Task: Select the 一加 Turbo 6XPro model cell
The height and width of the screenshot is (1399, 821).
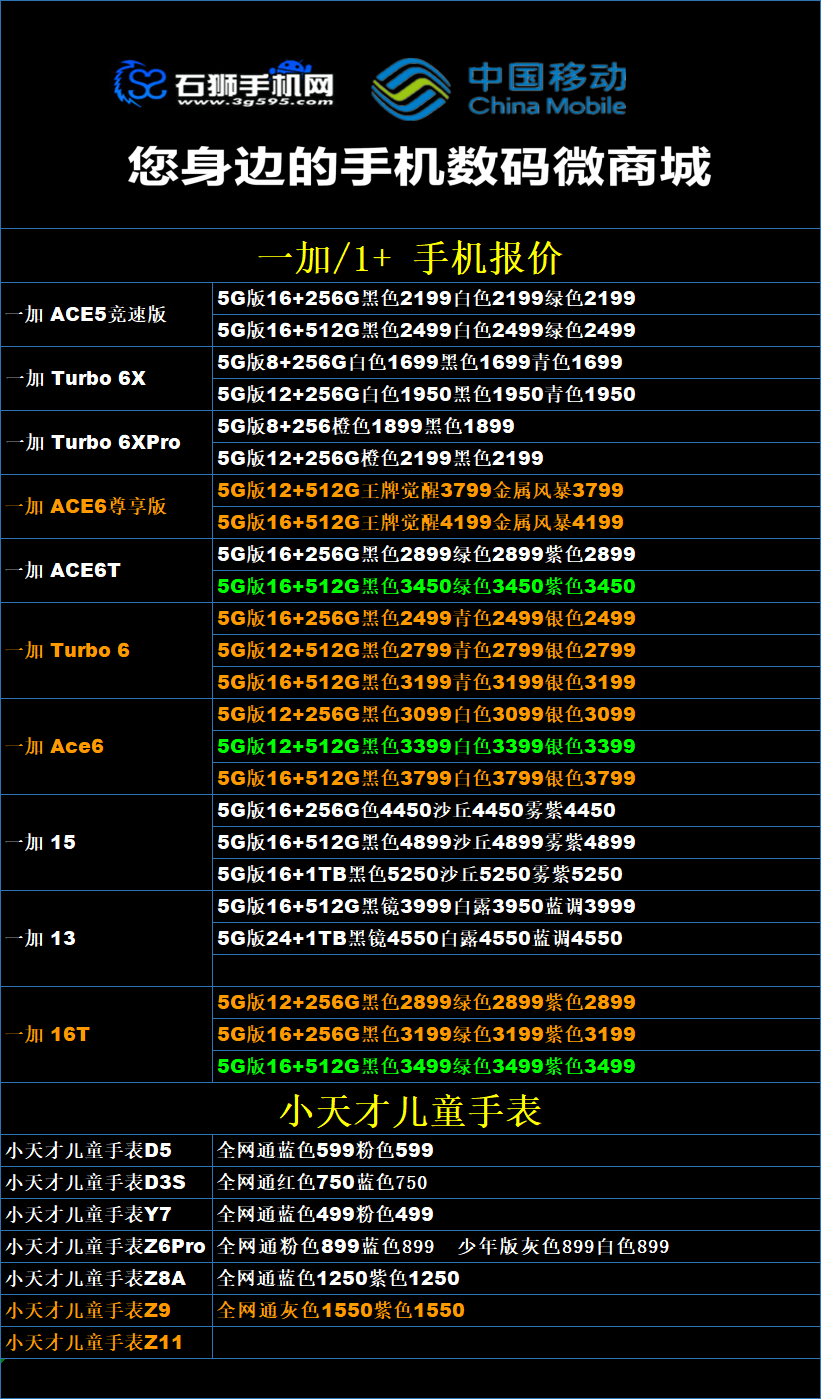Action: [x=106, y=442]
